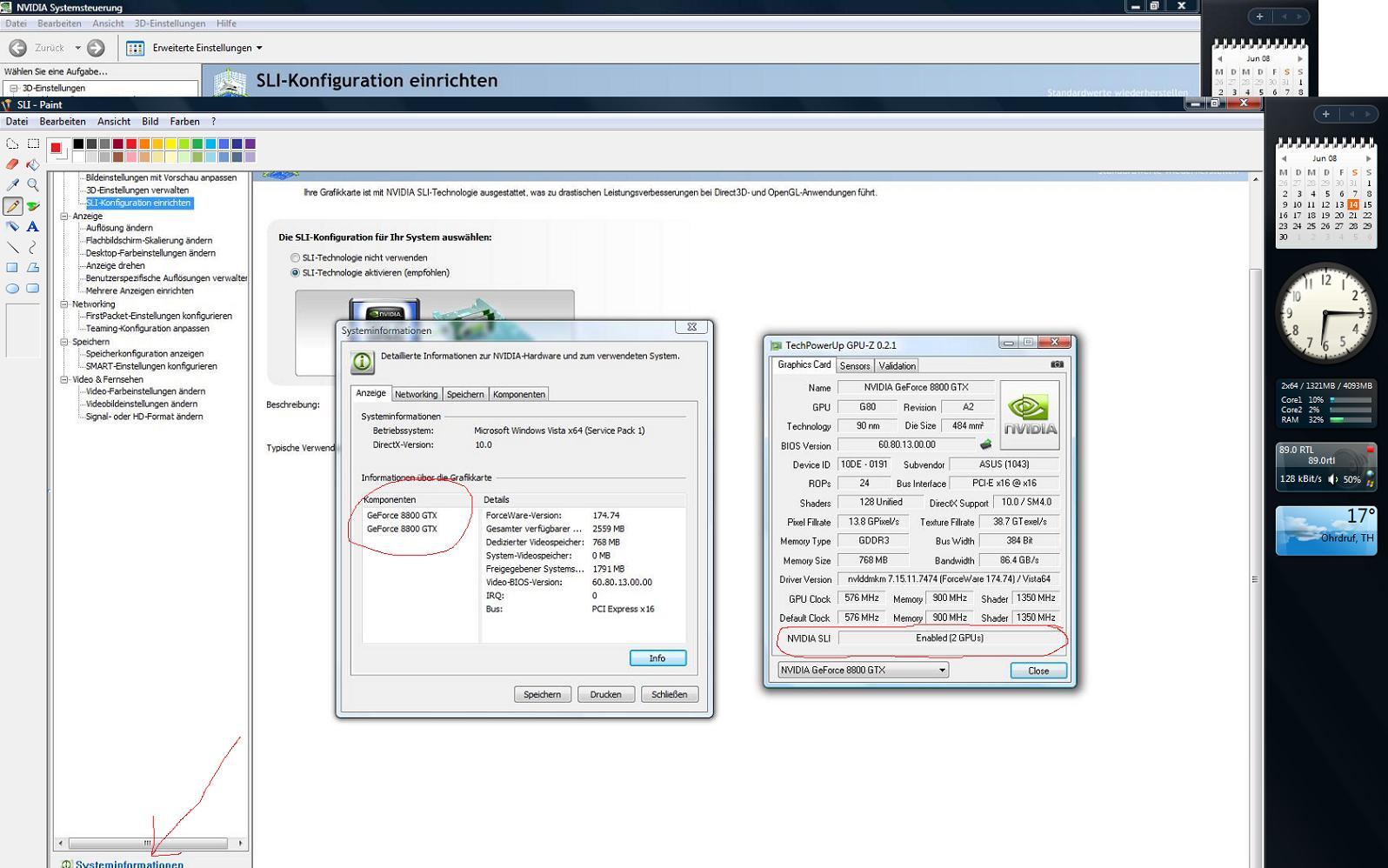Select 'SLI-Technologie nicht verwenden' radio option
The width and height of the screenshot is (1388, 868).
pos(295,257)
